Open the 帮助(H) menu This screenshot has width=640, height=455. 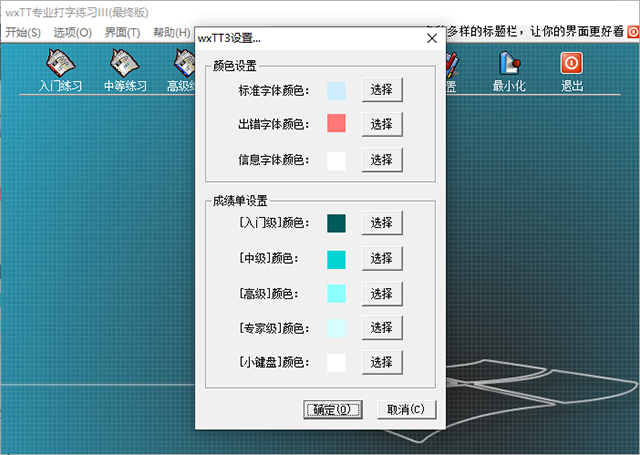tap(171, 32)
